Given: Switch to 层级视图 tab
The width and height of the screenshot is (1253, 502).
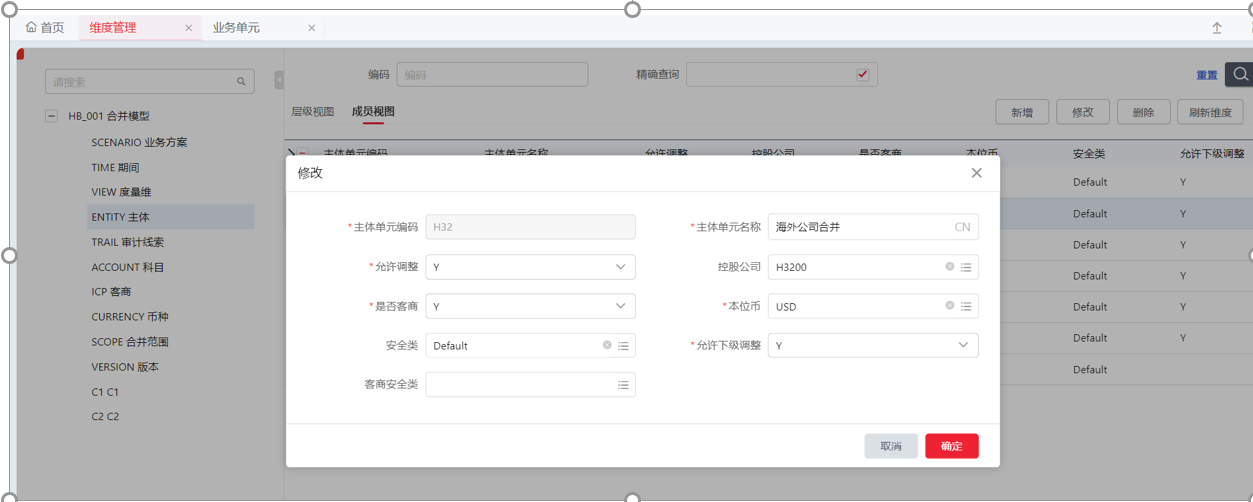Looking at the screenshot, I should [312, 111].
